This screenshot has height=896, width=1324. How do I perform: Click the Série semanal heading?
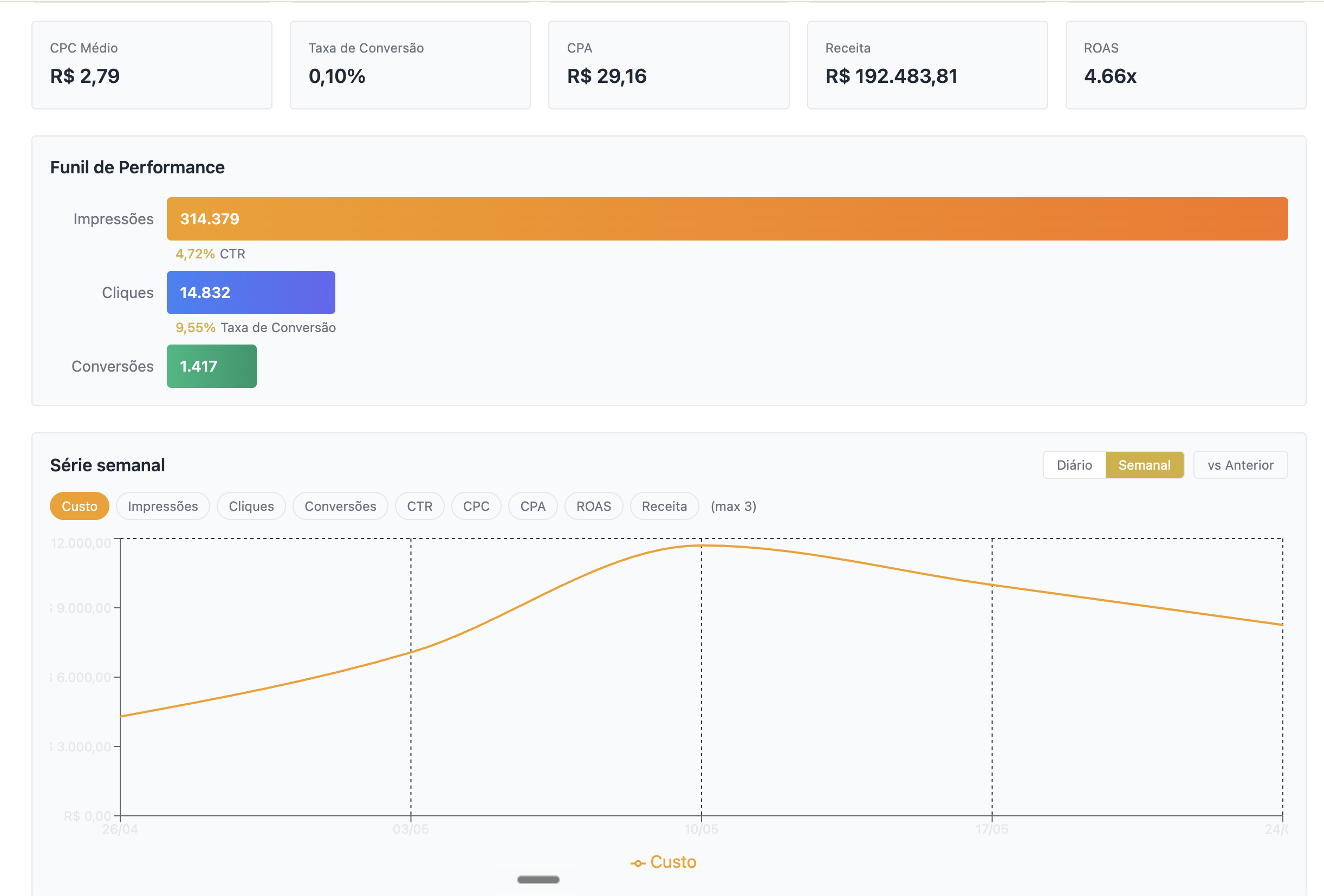[x=107, y=465]
